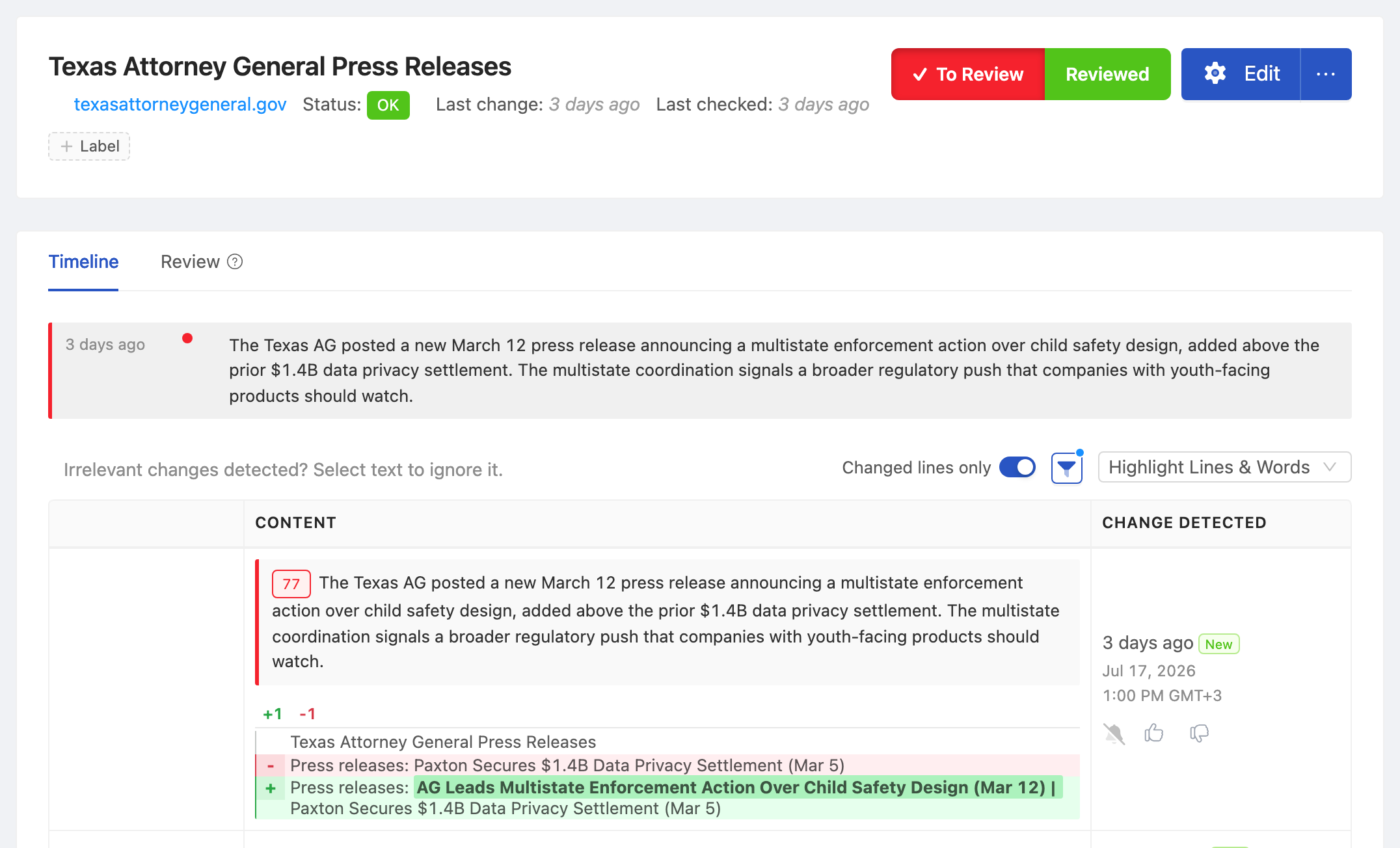This screenshot has height=848, width=1400.
Task: Click Last change: 3 days ago text
Action: click(x=537, y=105)
